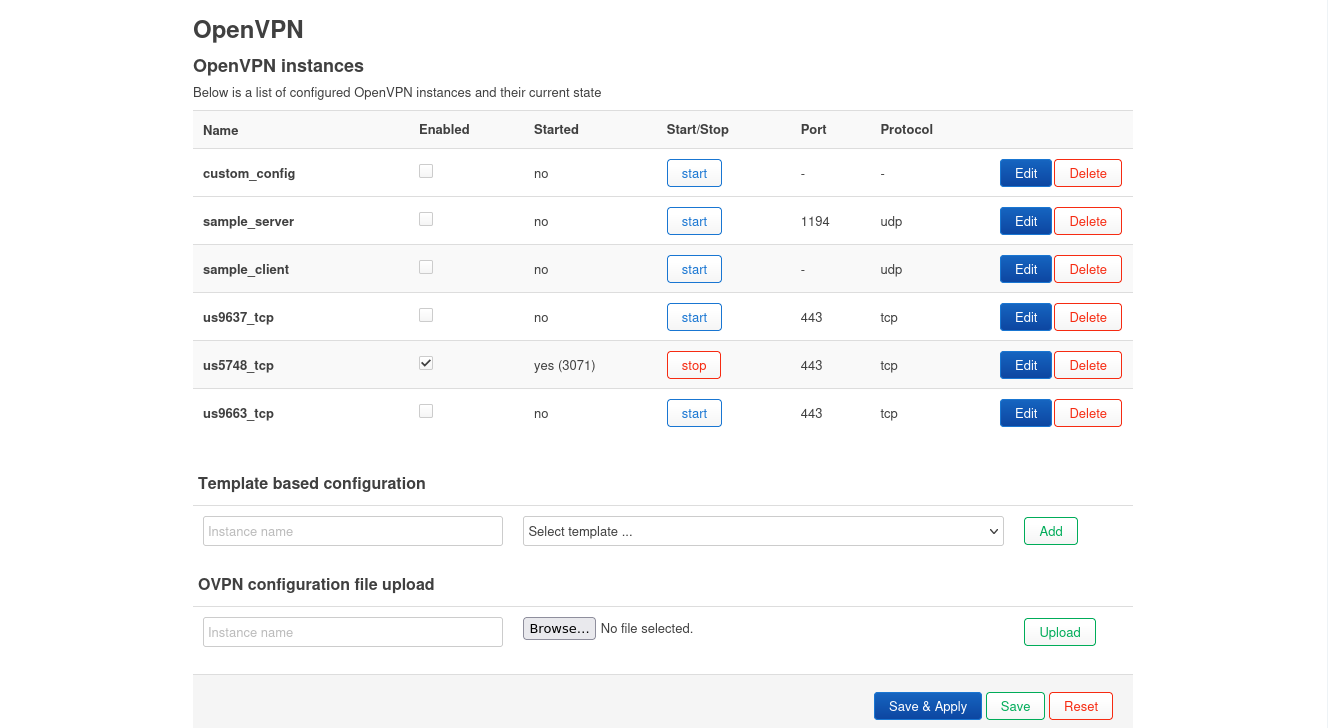
Task: Click the Started column header
Action: pyautogui.click(x=556, y=129)
